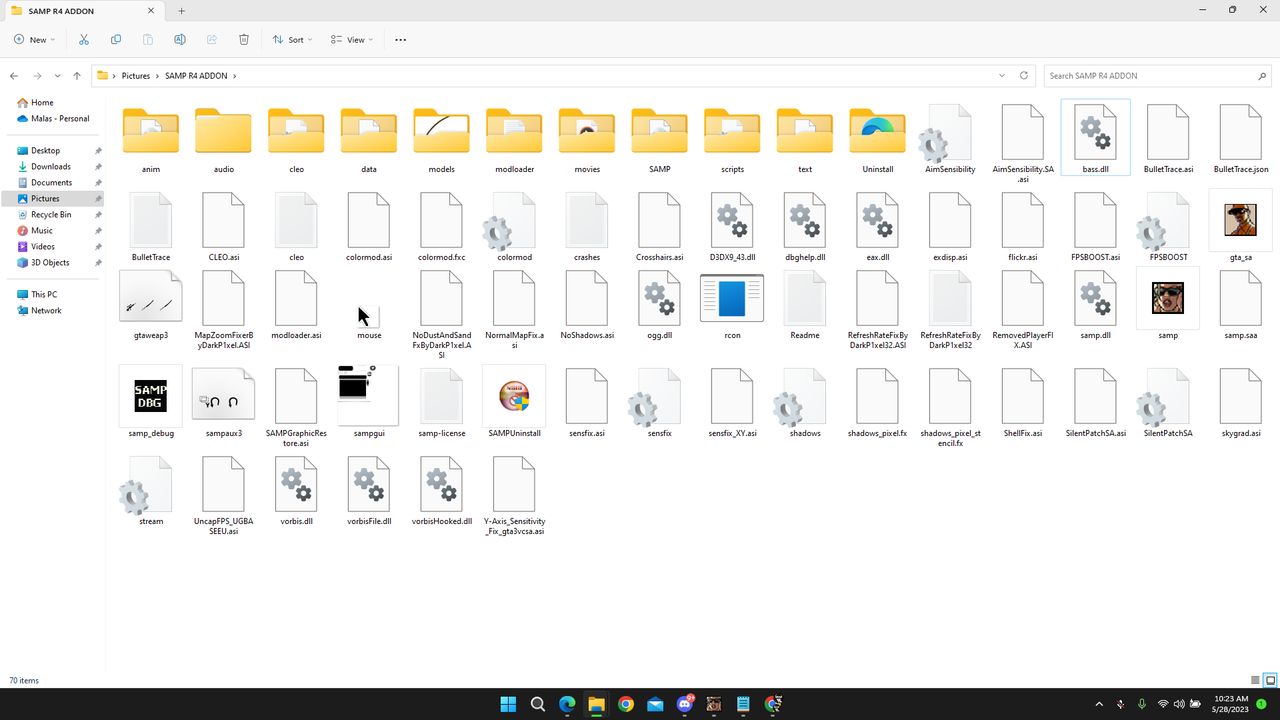1280x720 pixels.
Task: Refresh the current folder view
Action: [x=1024, y=76]
